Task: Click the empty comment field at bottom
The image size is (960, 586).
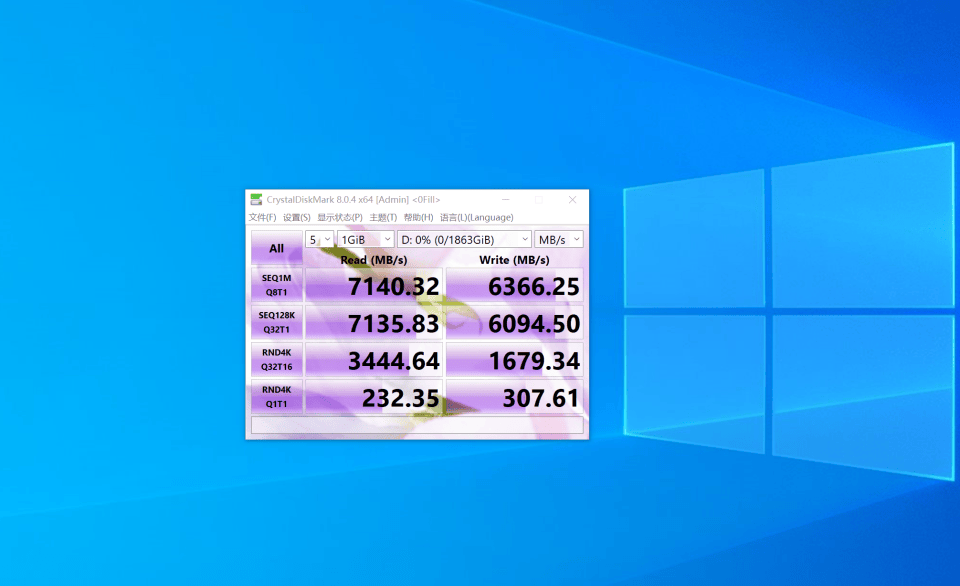Action: pos(417,425)
